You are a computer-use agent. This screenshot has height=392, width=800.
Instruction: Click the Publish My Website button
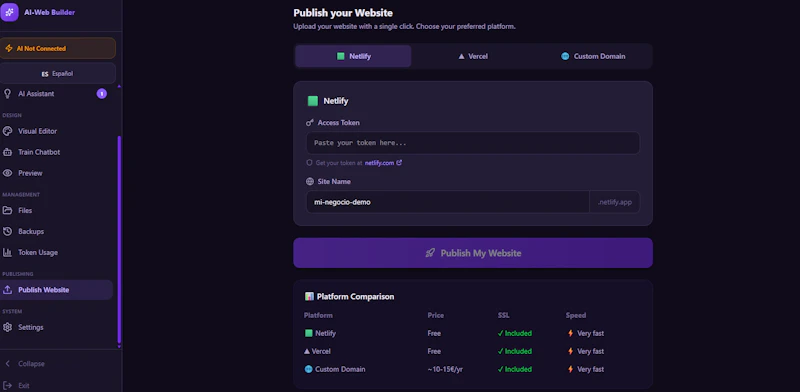click(473, 253)
